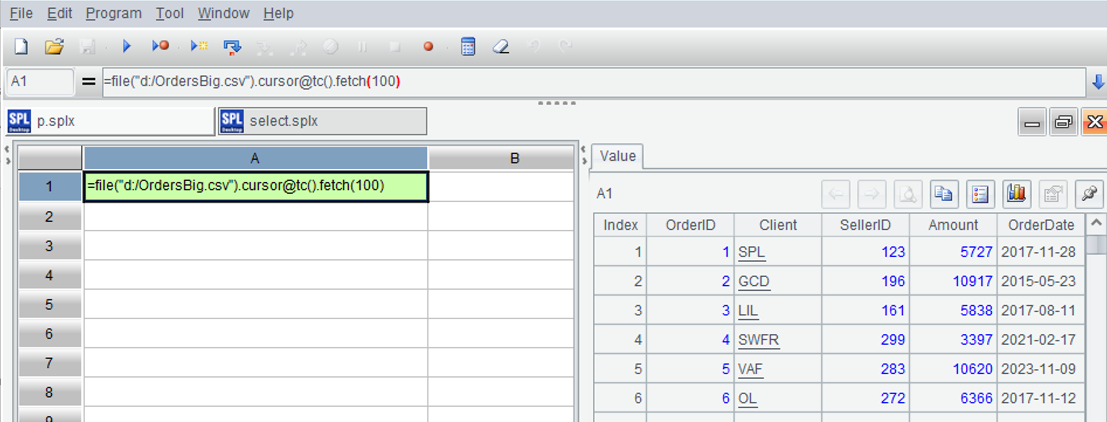Click the SellerID column header
The width and height of the screenshot is (1107, 422).
[866, 225]
